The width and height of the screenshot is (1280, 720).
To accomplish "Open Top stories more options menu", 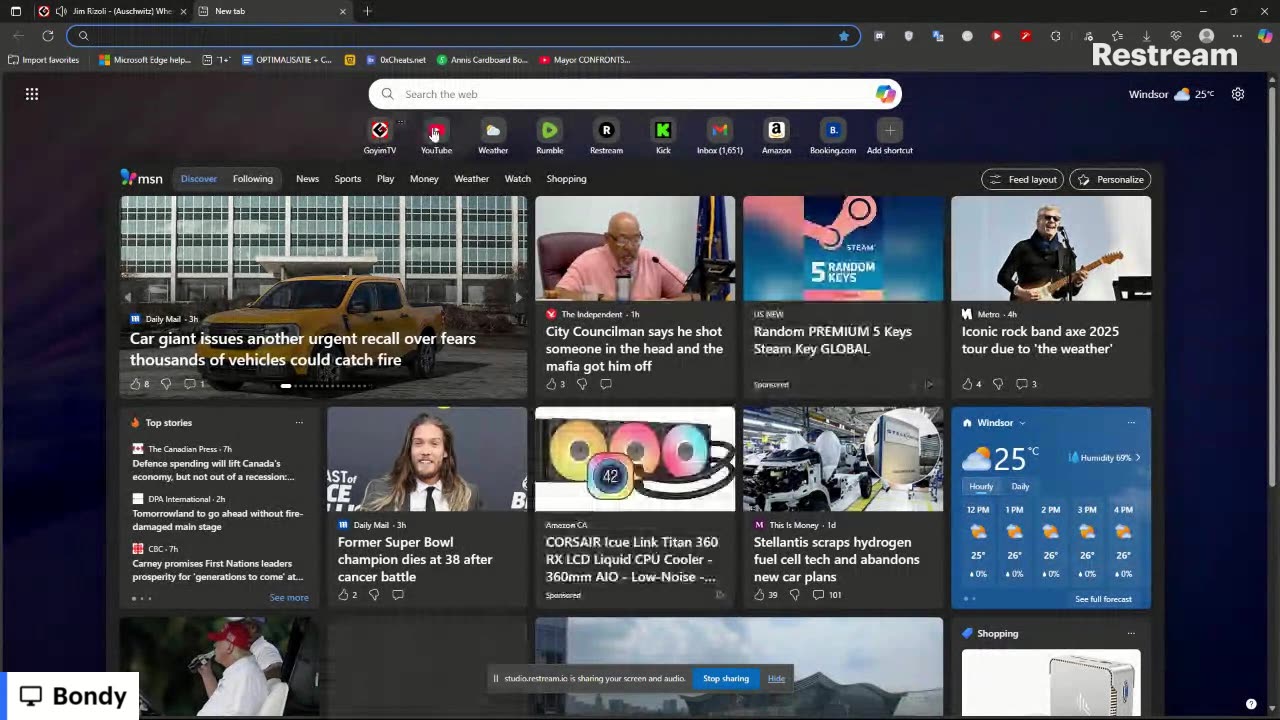I will (x=299, y=423).
